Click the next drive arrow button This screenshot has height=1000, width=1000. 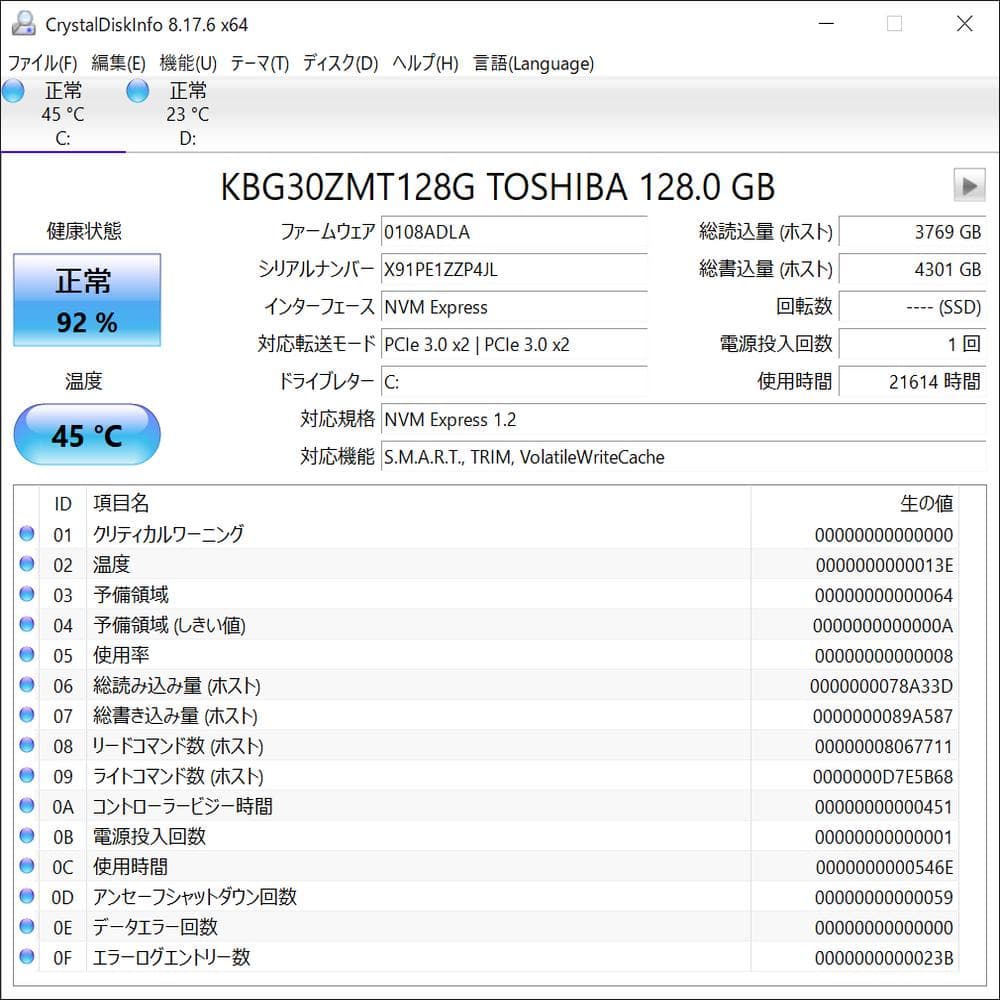[969, 186]
